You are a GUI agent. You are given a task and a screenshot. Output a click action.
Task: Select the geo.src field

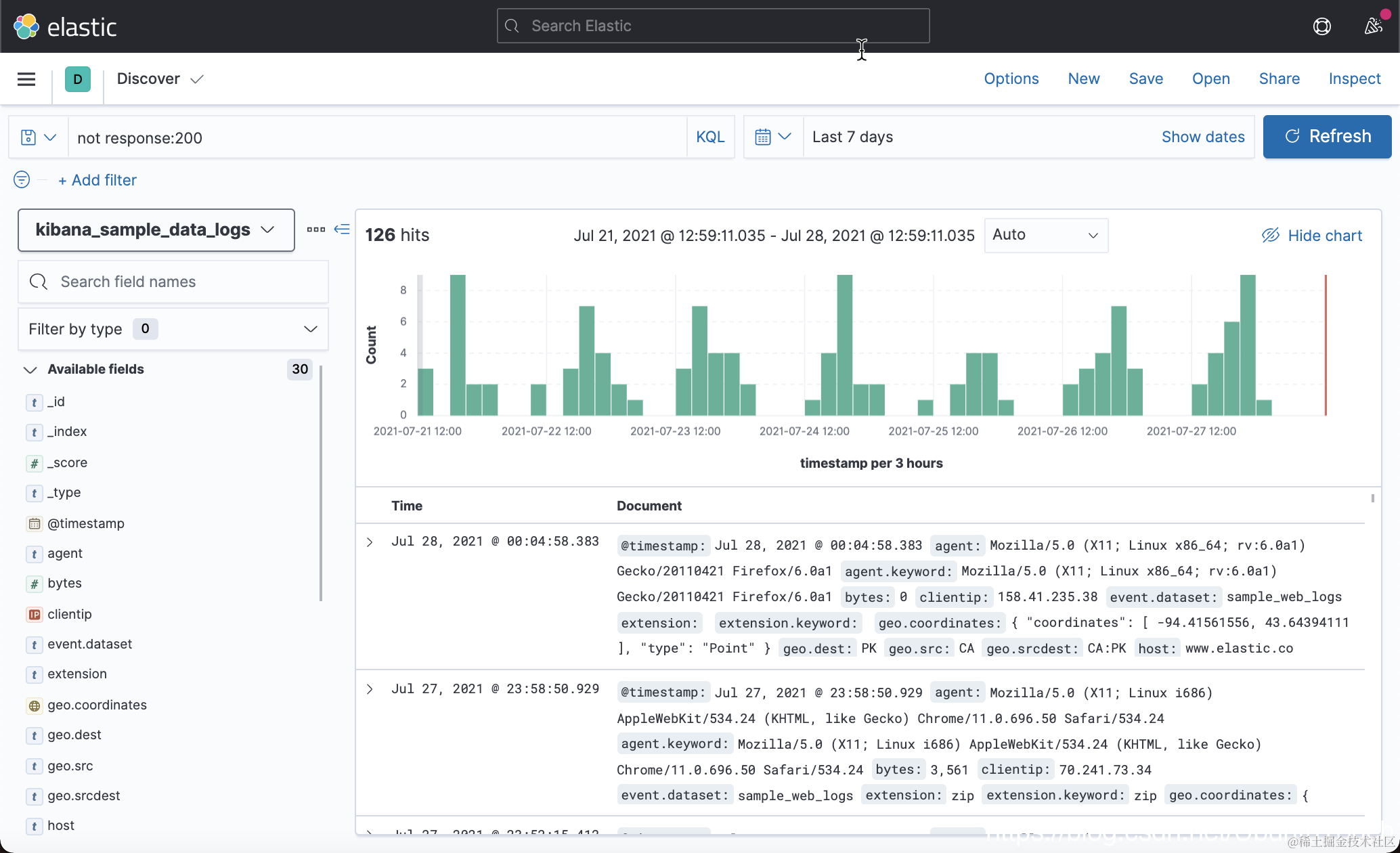(70, 766)
